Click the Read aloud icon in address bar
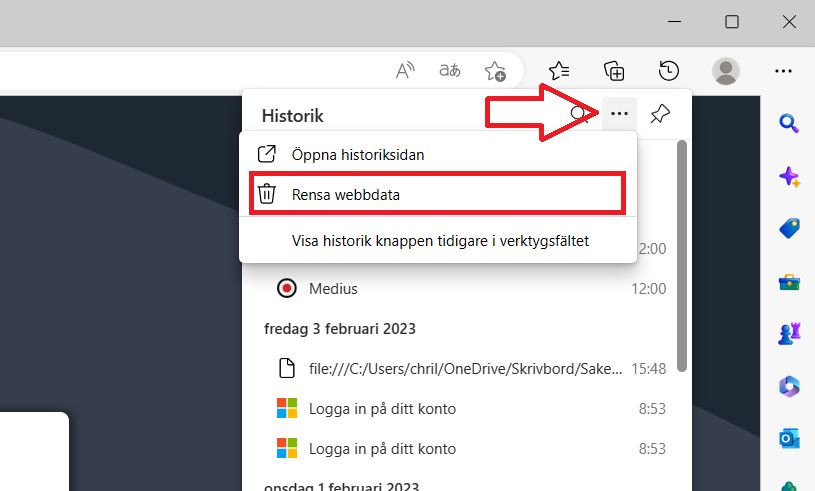 pos(405,71)
